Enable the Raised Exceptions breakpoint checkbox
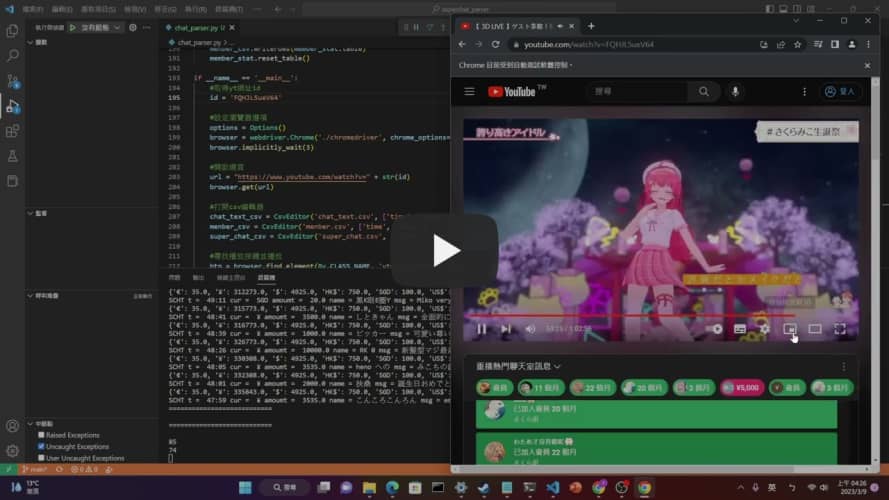Image resolution: width=889 pixels, height=500 pixels. click(41, 435)
